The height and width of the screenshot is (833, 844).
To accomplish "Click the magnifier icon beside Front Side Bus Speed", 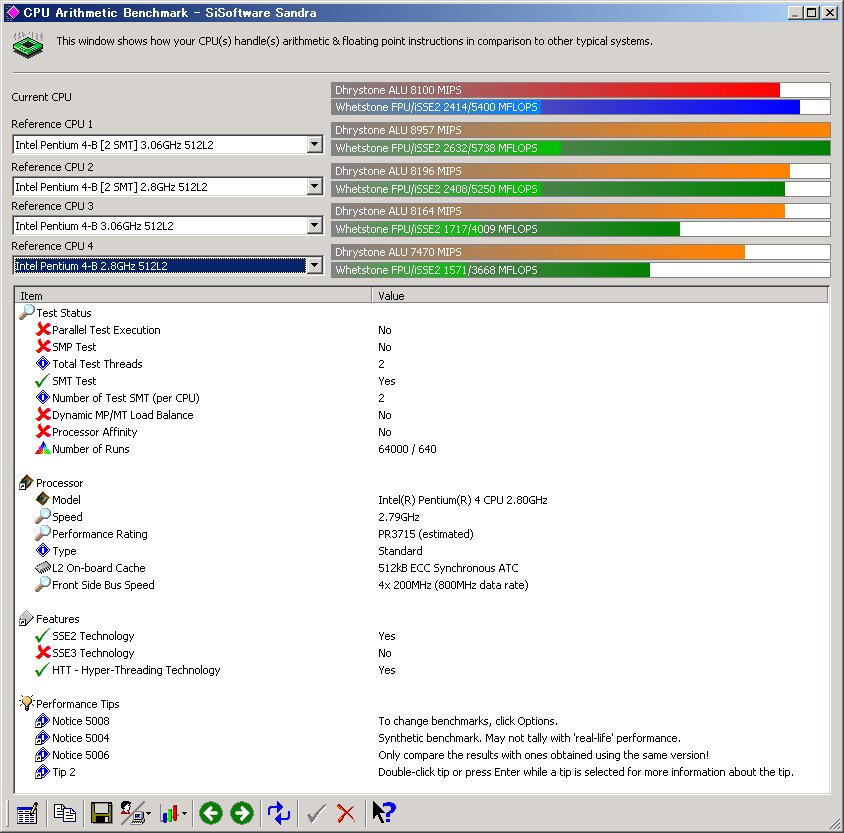I will pyautogui.click(x=43, y=584).
